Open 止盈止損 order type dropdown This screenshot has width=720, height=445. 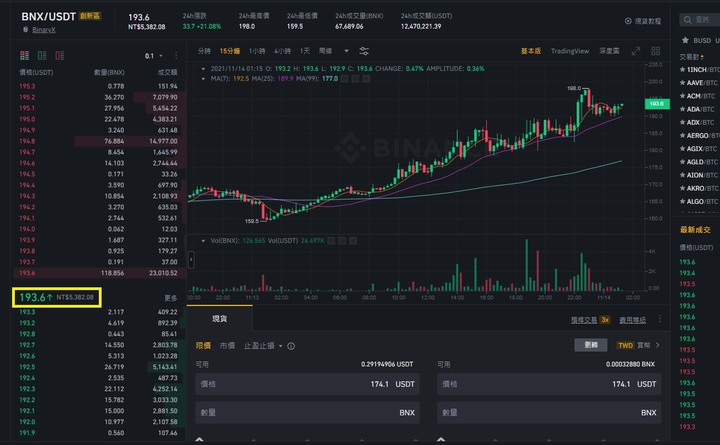tap(263, 346)
